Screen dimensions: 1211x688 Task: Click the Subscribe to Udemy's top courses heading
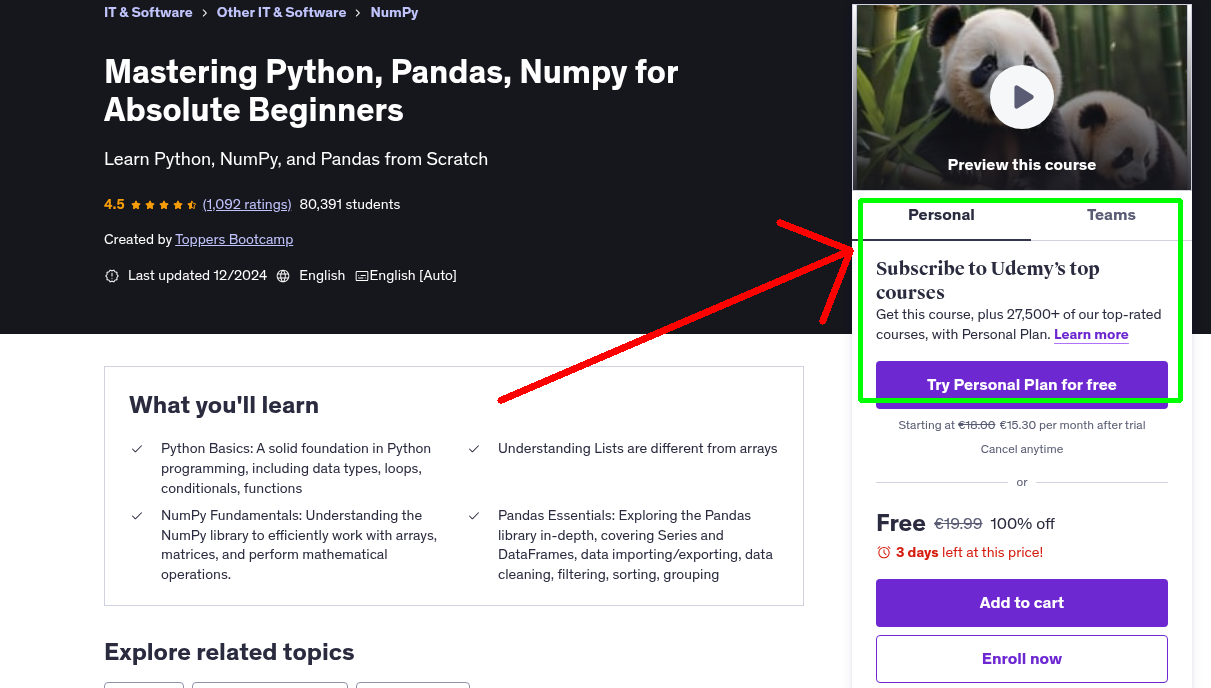coord(987,280)
